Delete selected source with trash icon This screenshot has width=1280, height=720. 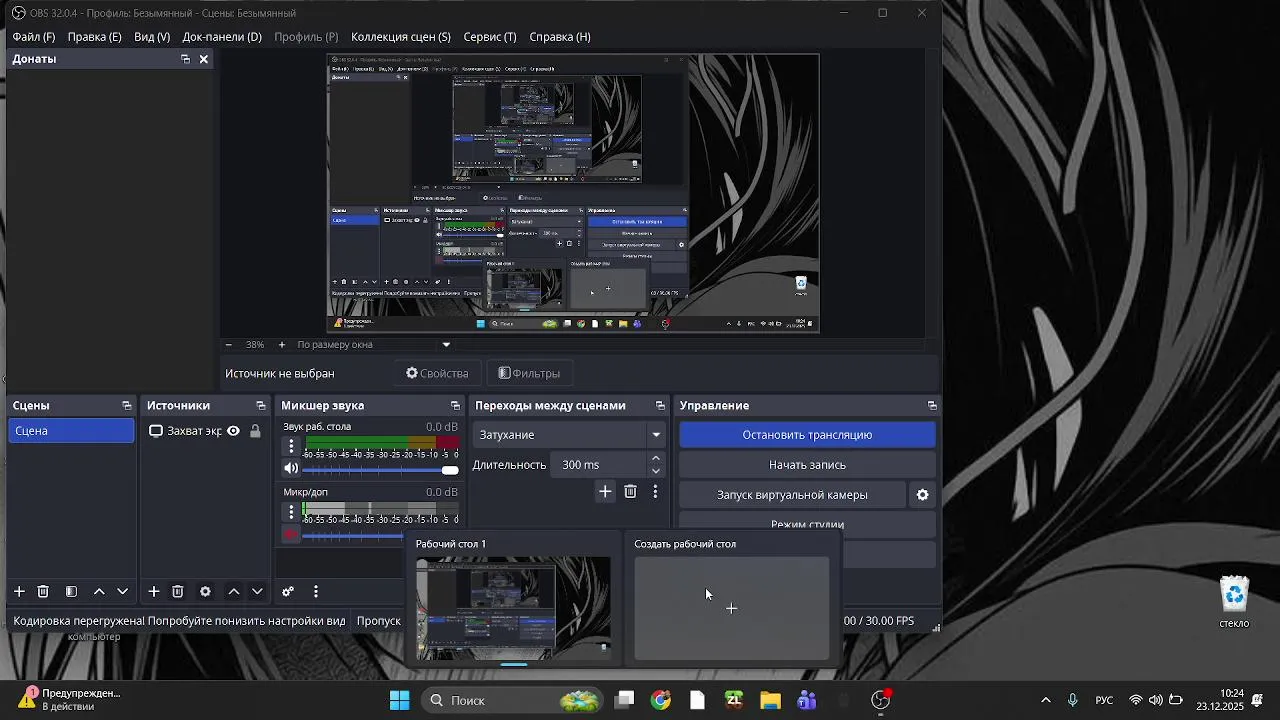pyautogui.click(x=178, y=592)
